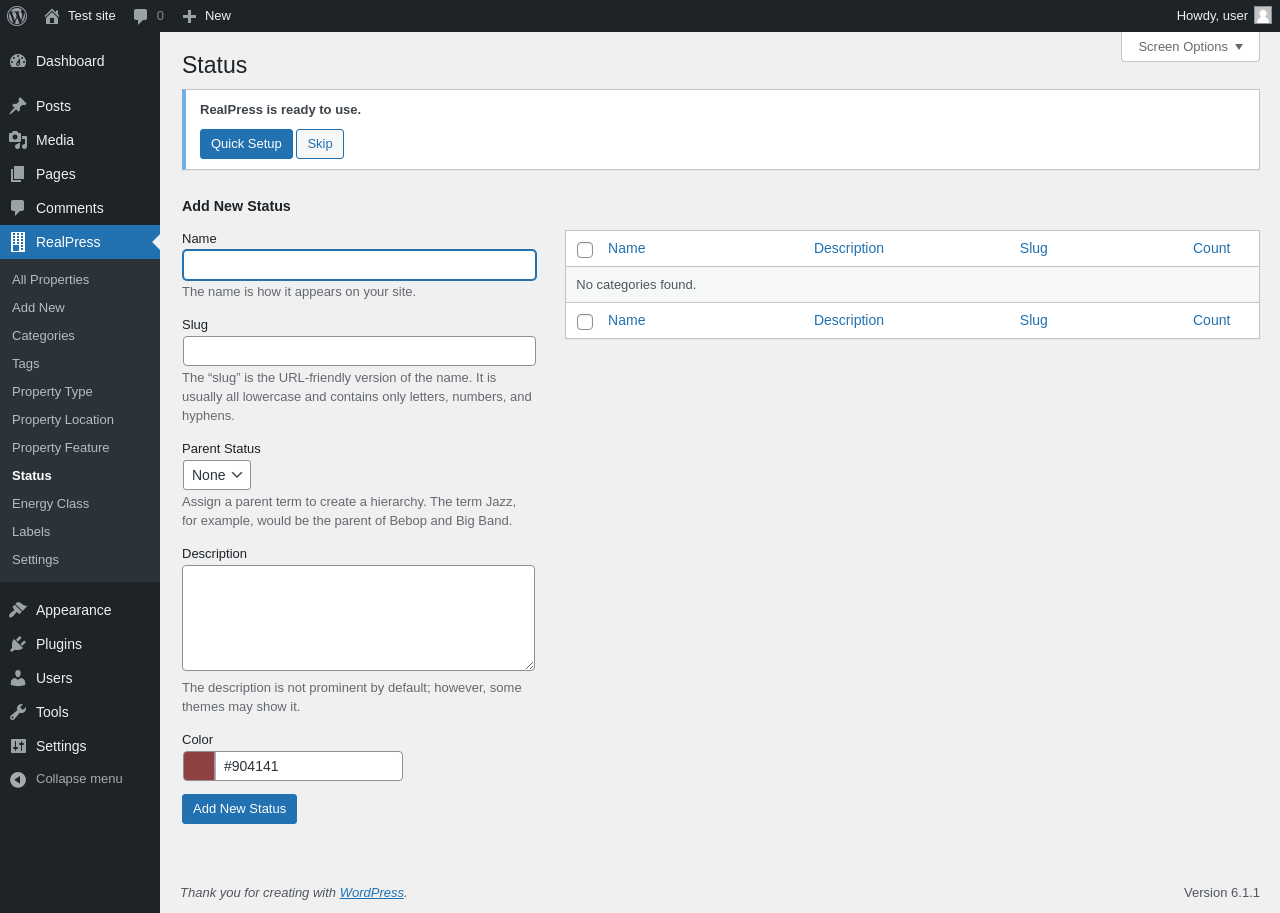1280x913 pixels.
Task: Tick the select-all checkbox in table footer
Action: (585, 322)
